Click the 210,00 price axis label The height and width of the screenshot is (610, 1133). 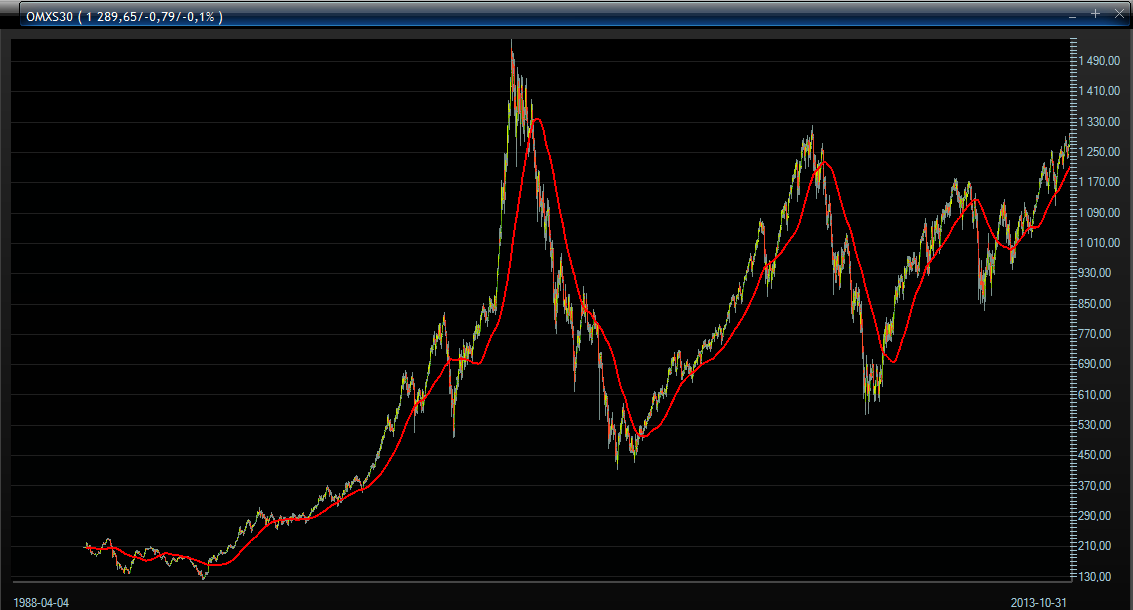(1103, 546)
